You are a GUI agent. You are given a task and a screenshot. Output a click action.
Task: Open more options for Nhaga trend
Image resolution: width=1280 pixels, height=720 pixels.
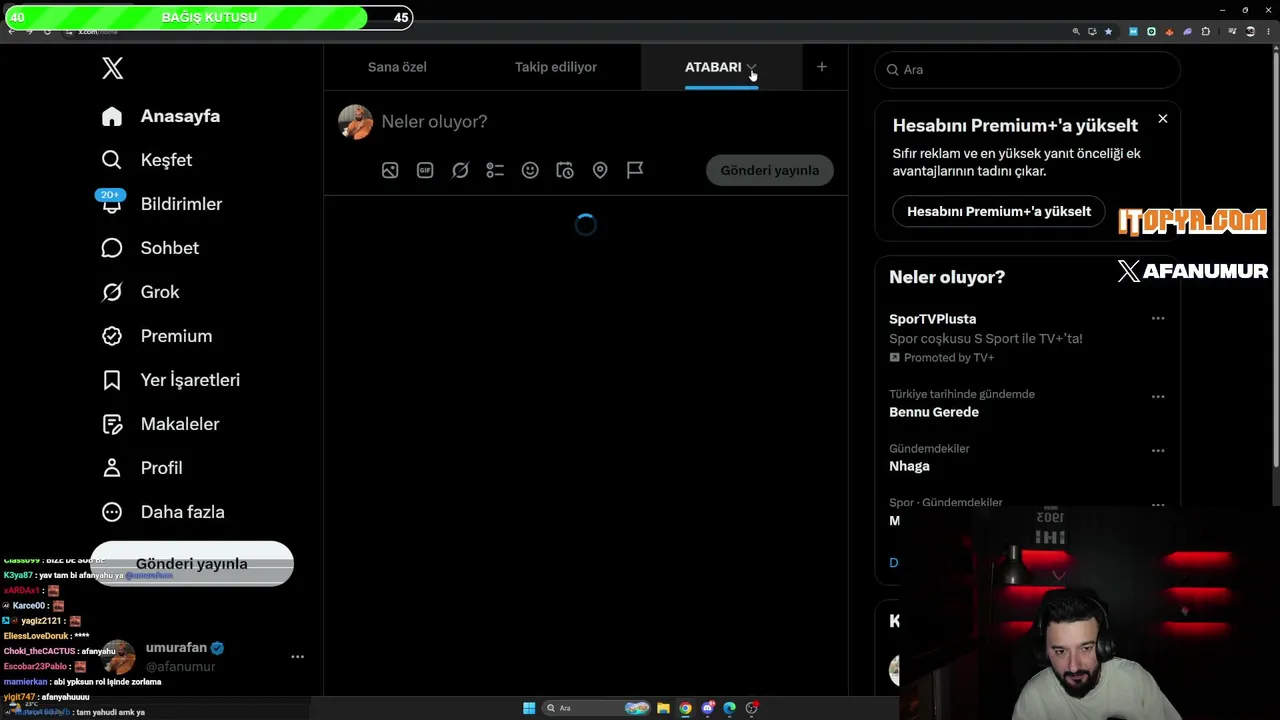coord(1158,451)
